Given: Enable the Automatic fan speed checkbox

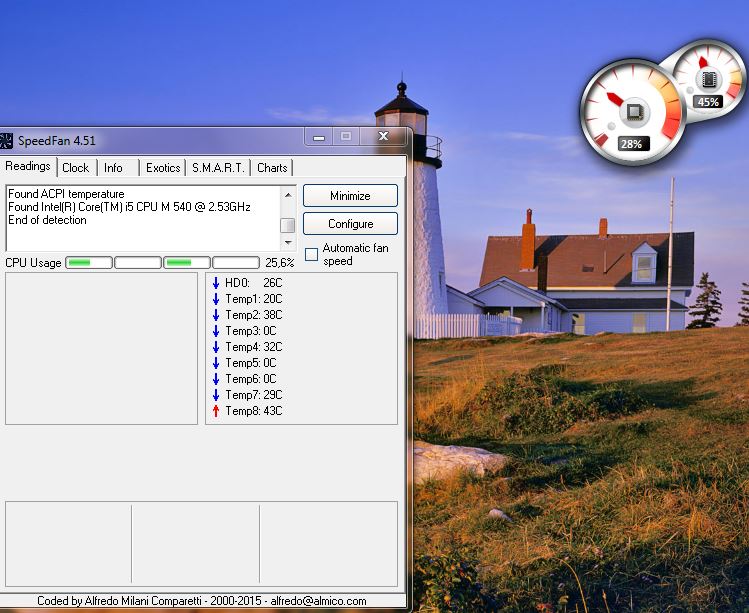Looking at the screenshot, I should pyautogui.click(x=312, y=255).
